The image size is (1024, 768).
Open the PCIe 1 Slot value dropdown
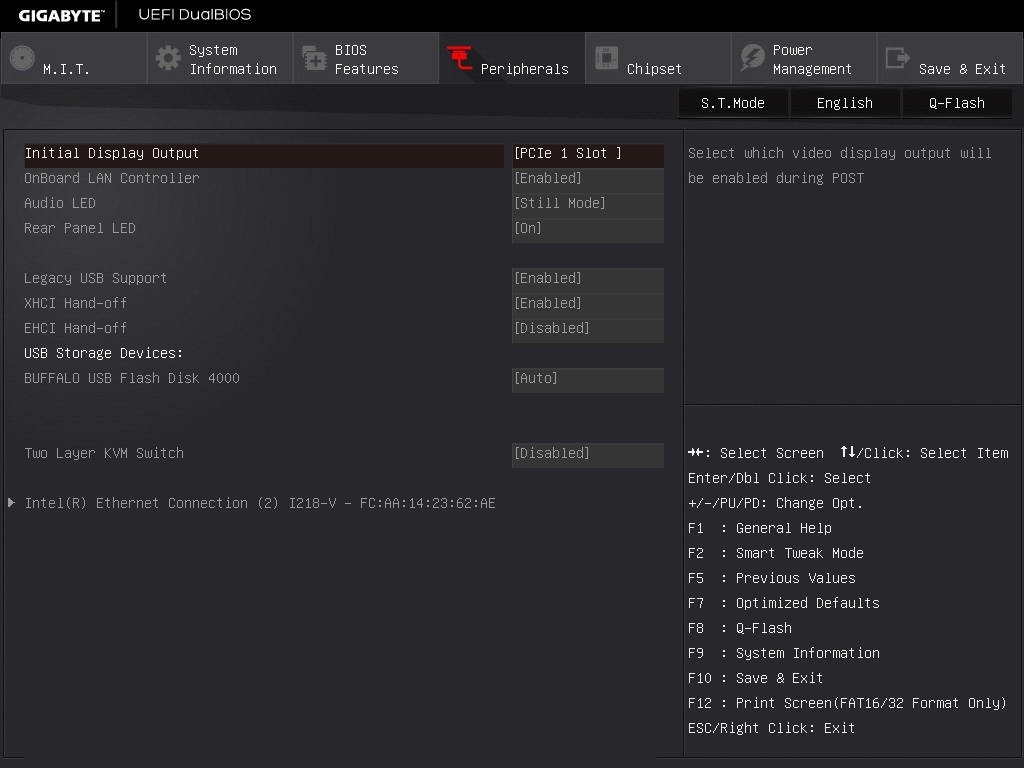(x=588, y=154)
